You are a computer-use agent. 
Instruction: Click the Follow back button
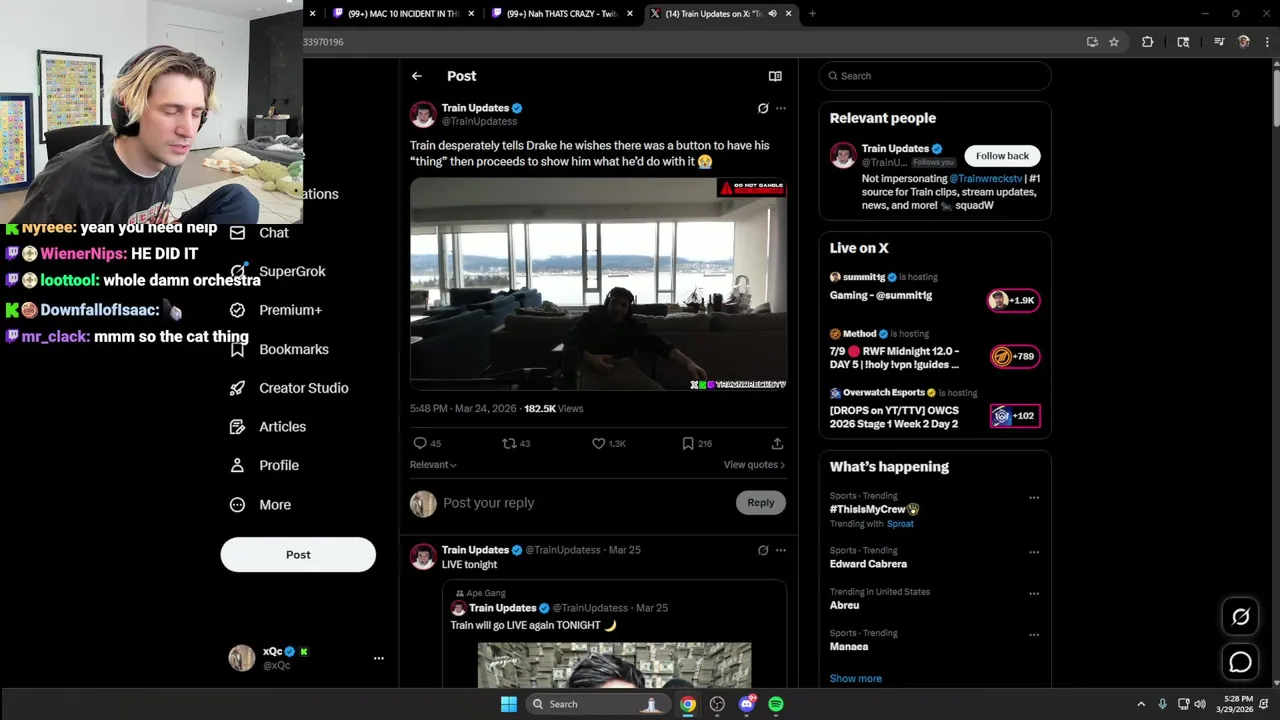(x=1002, y=156)
